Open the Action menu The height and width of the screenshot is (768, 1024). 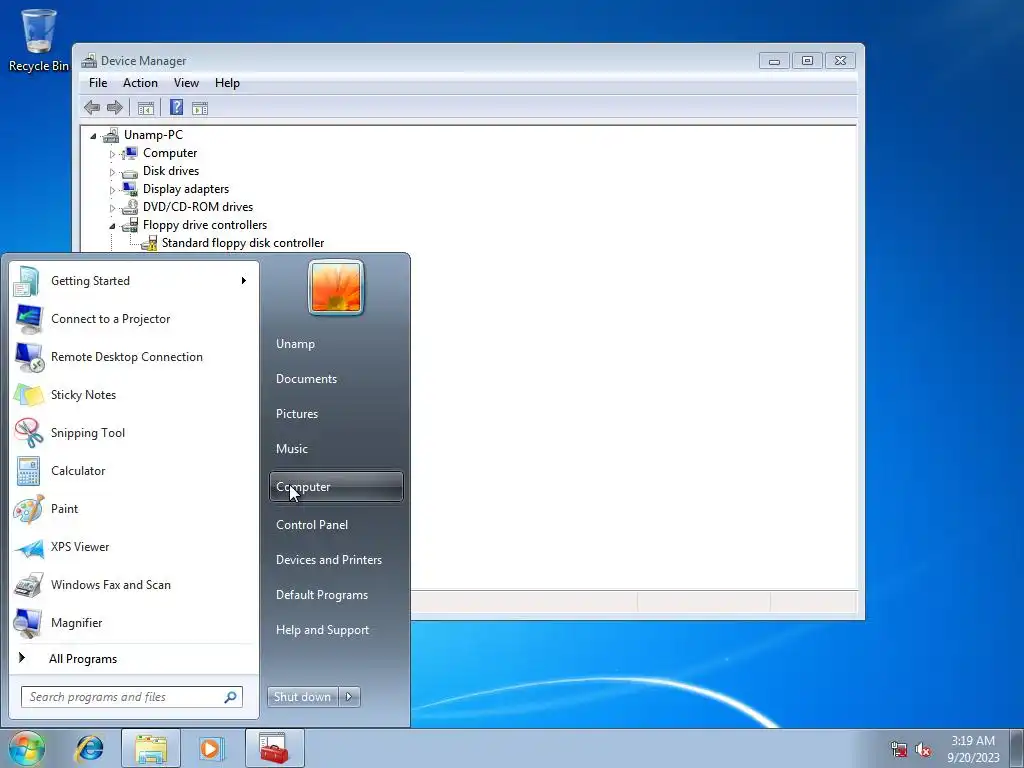click(140, 83)
